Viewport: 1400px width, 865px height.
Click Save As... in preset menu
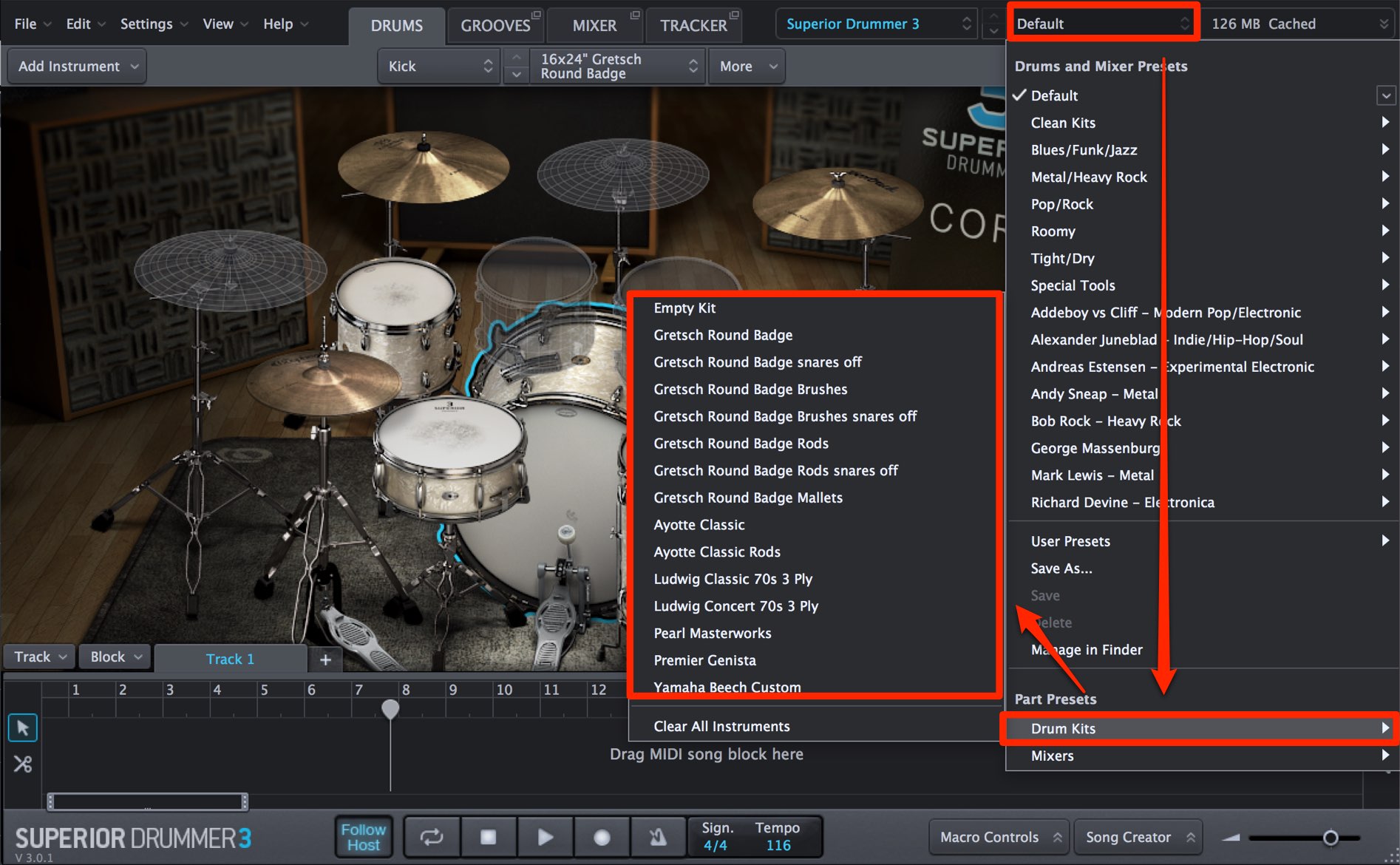point(1202,569)
